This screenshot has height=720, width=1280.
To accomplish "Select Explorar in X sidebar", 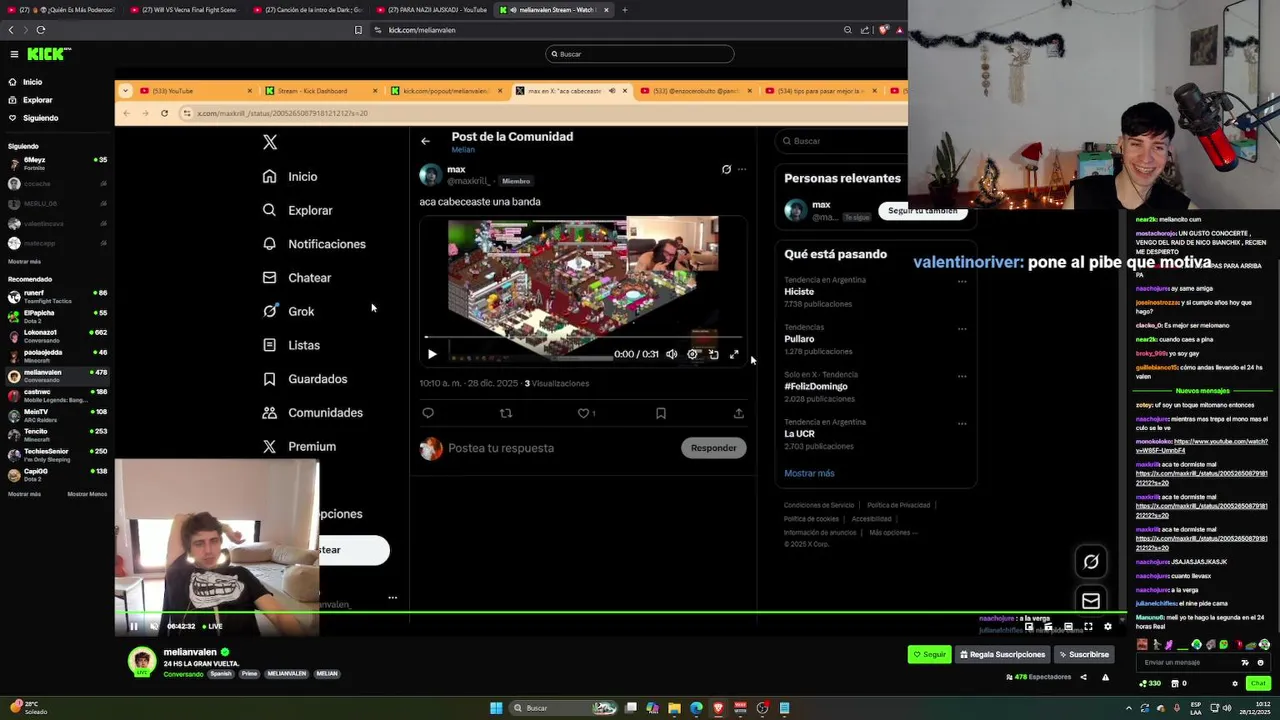I will [297, 211].
